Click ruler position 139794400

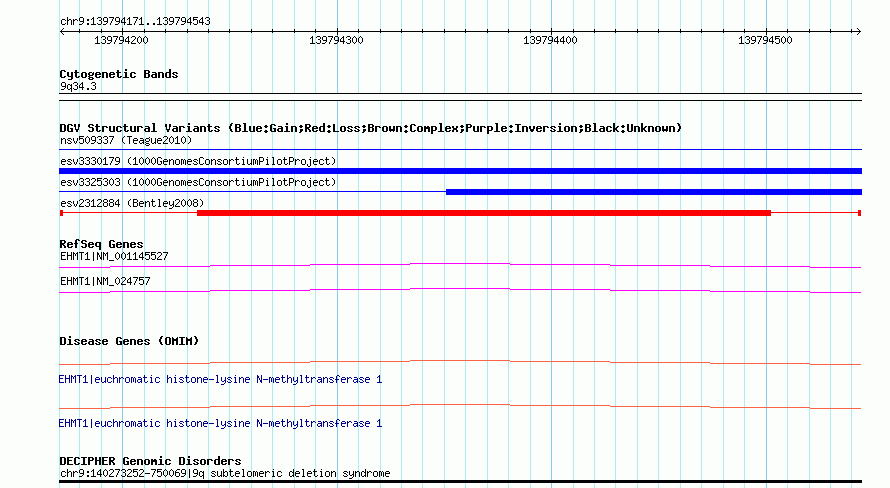click(550, 40)
